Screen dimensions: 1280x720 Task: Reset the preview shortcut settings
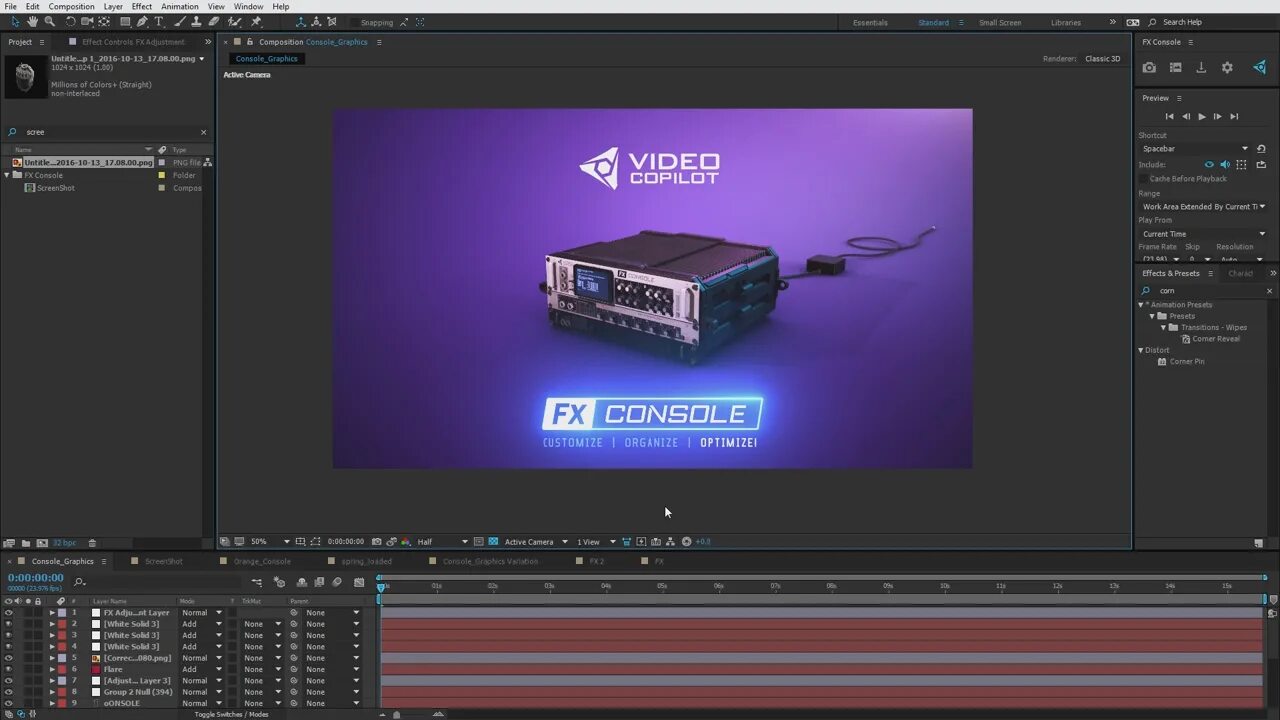pyautogui.click(x=1261, y=149)
